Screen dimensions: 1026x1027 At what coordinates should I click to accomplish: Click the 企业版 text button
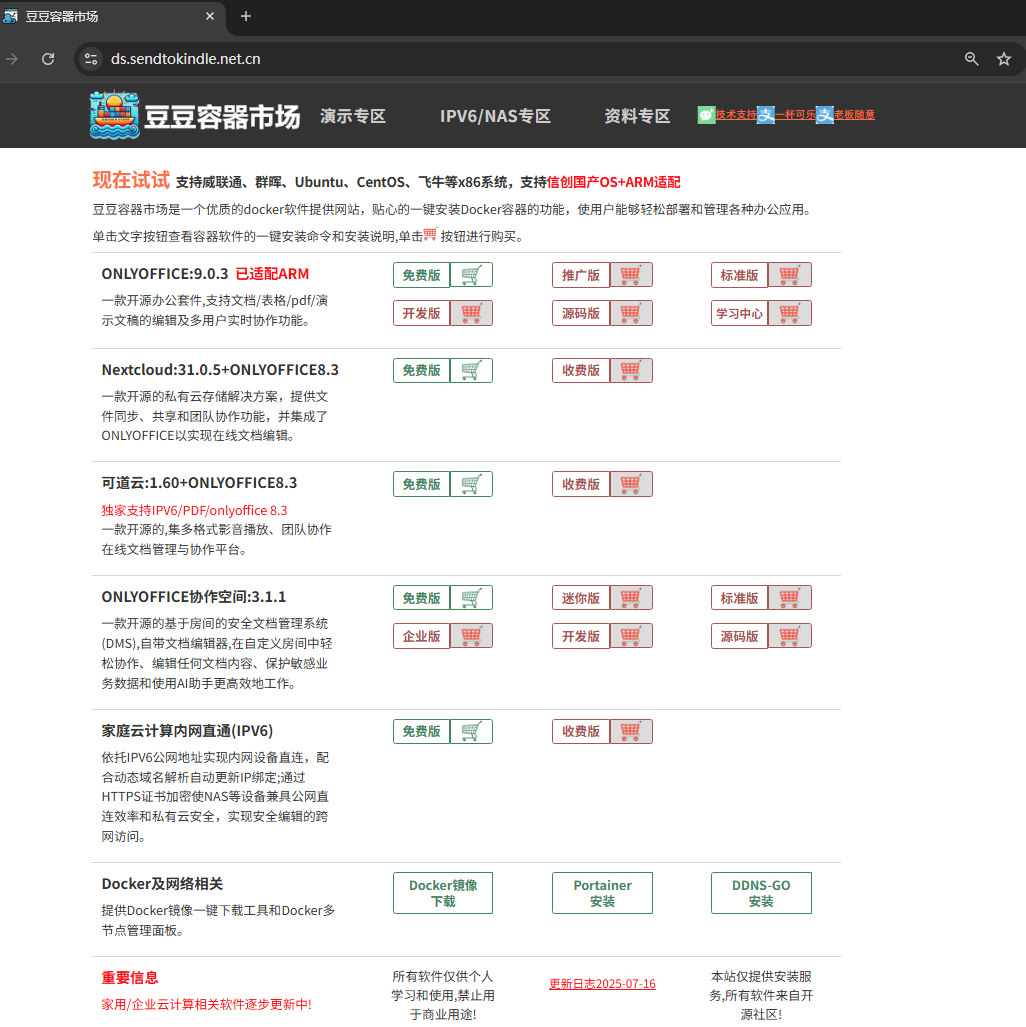[421, 636]
